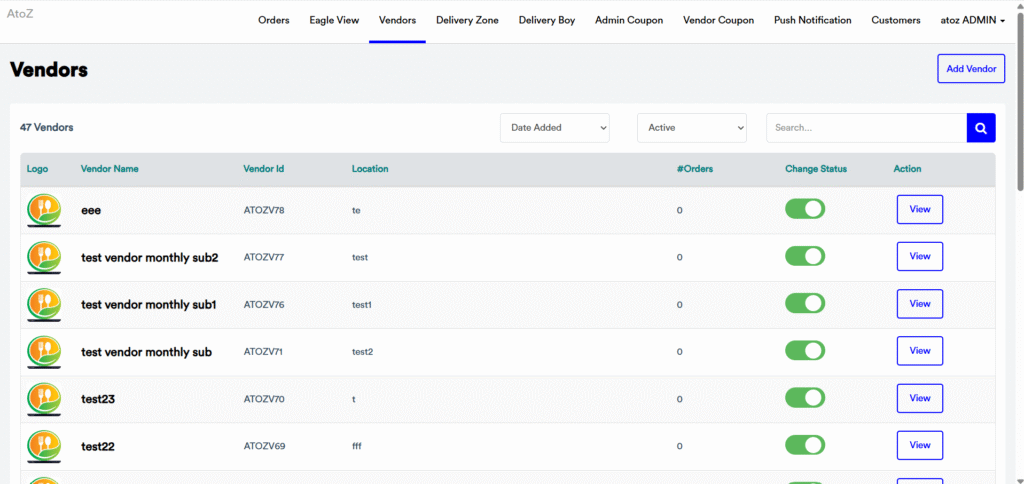Open Delivery Zone page
The image size is (1024, 484).
468,20
